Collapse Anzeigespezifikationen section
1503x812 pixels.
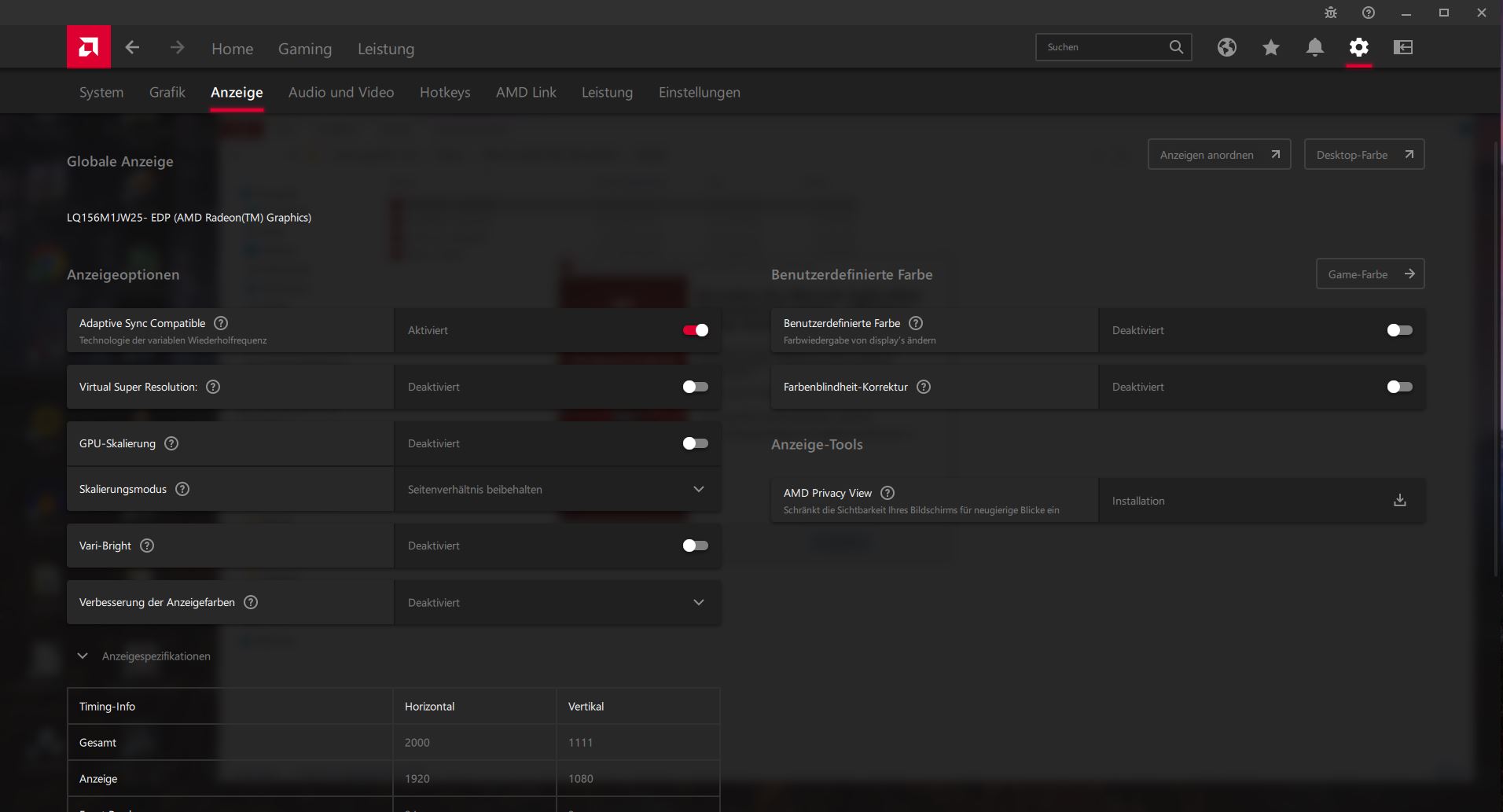pos(83,656)
